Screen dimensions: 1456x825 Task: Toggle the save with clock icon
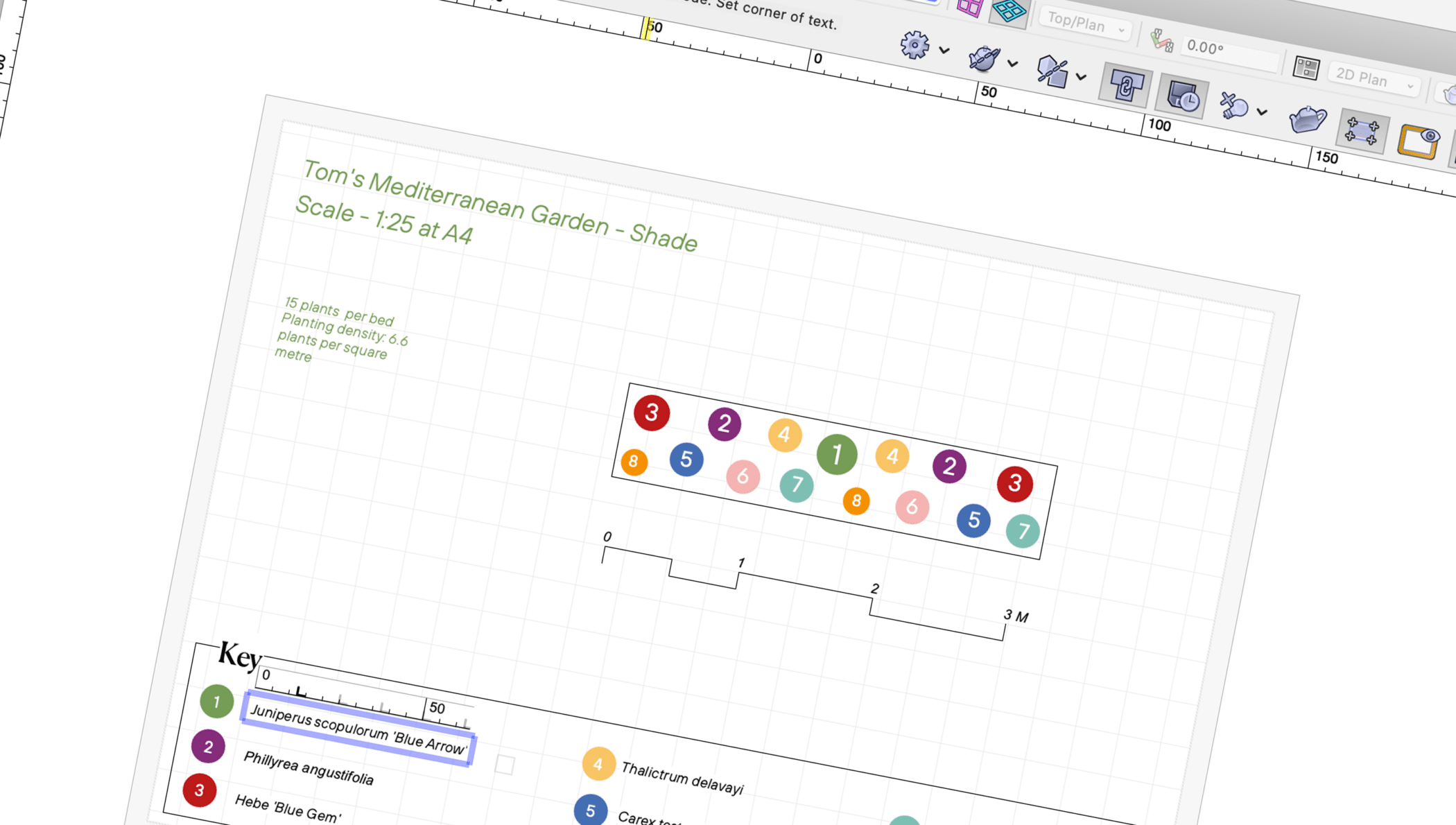1183,97
